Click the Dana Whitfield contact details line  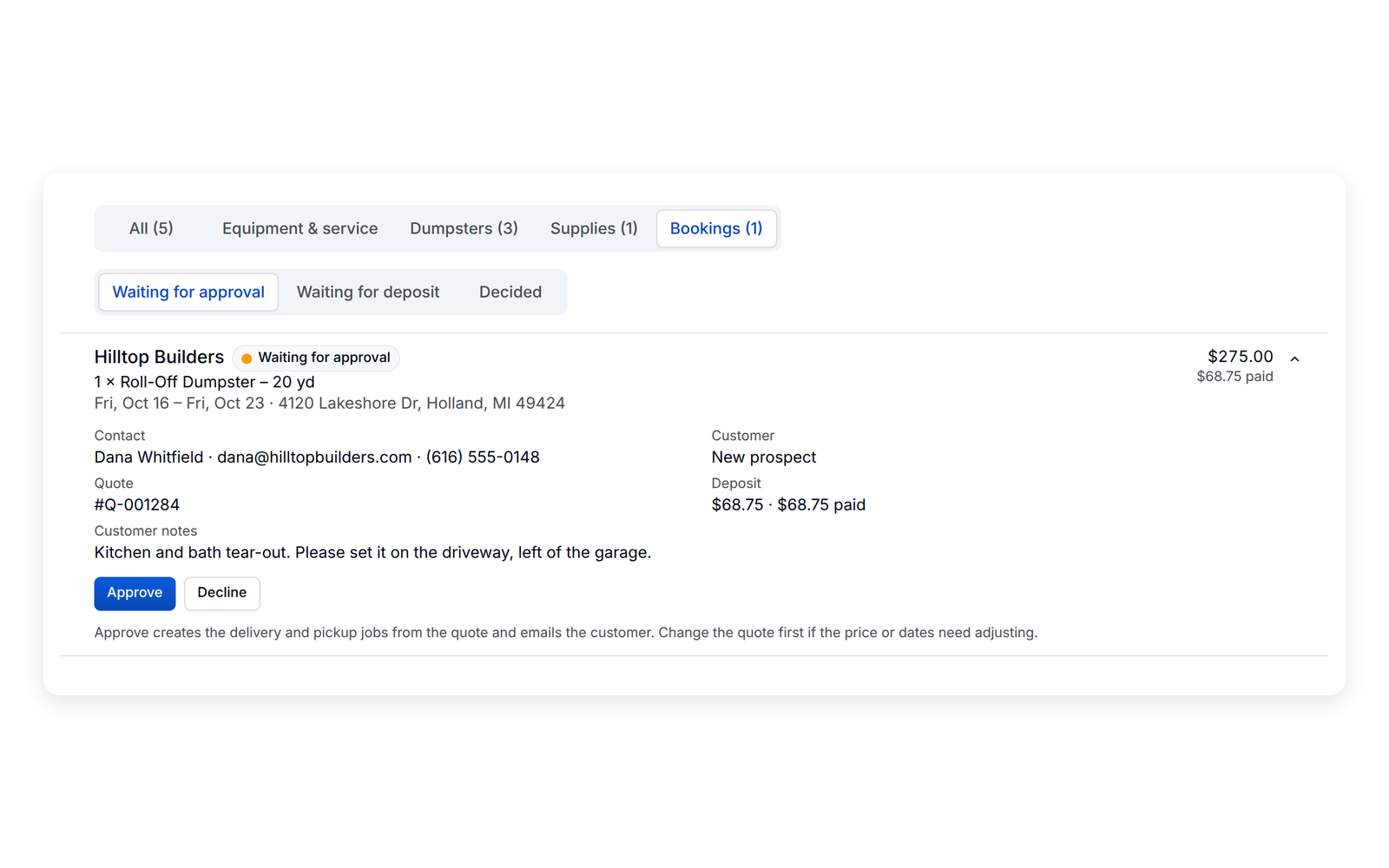[x=317, y=457]
